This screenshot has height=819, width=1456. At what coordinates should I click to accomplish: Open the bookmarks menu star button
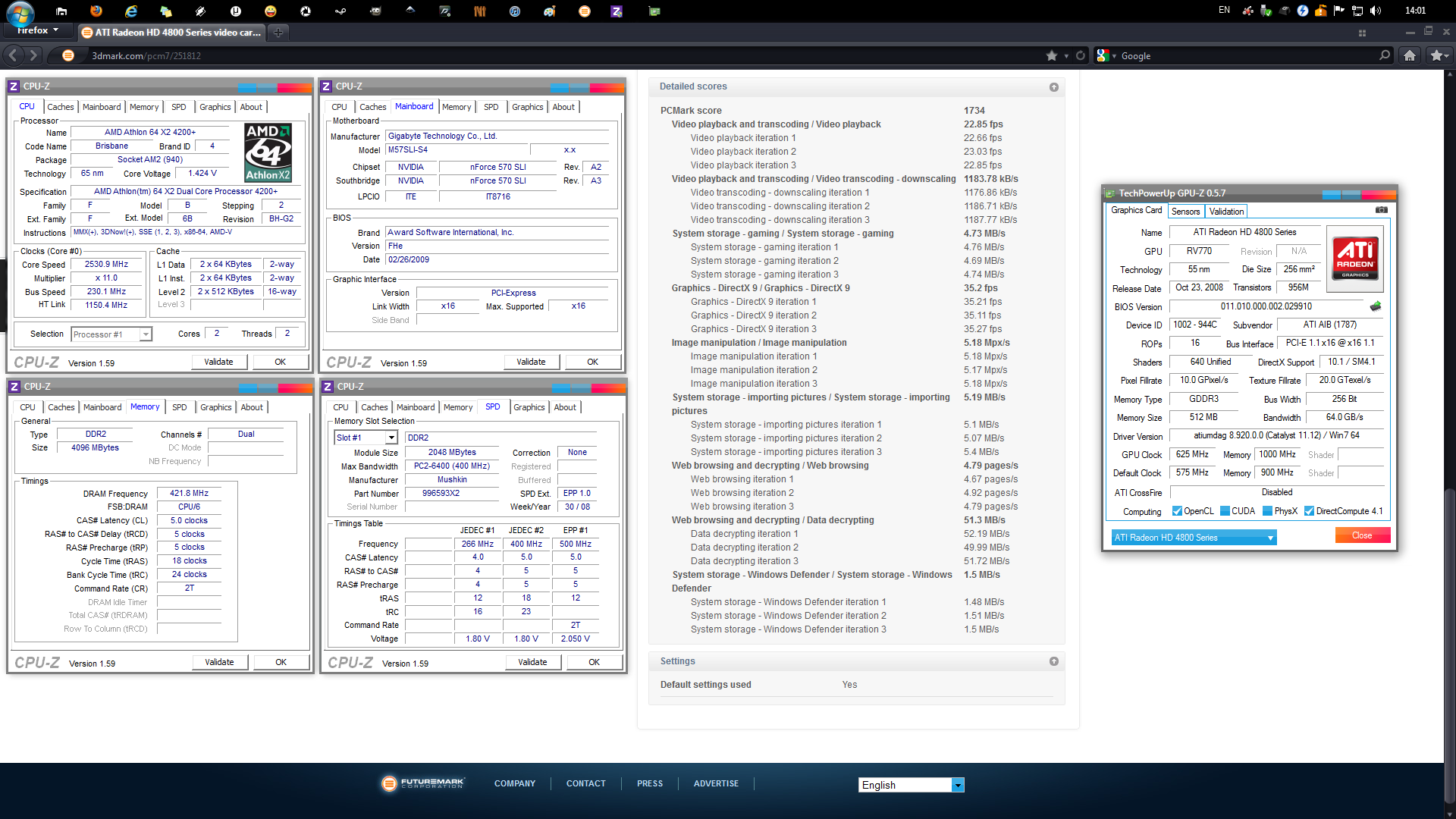(x=1439, y=55)
